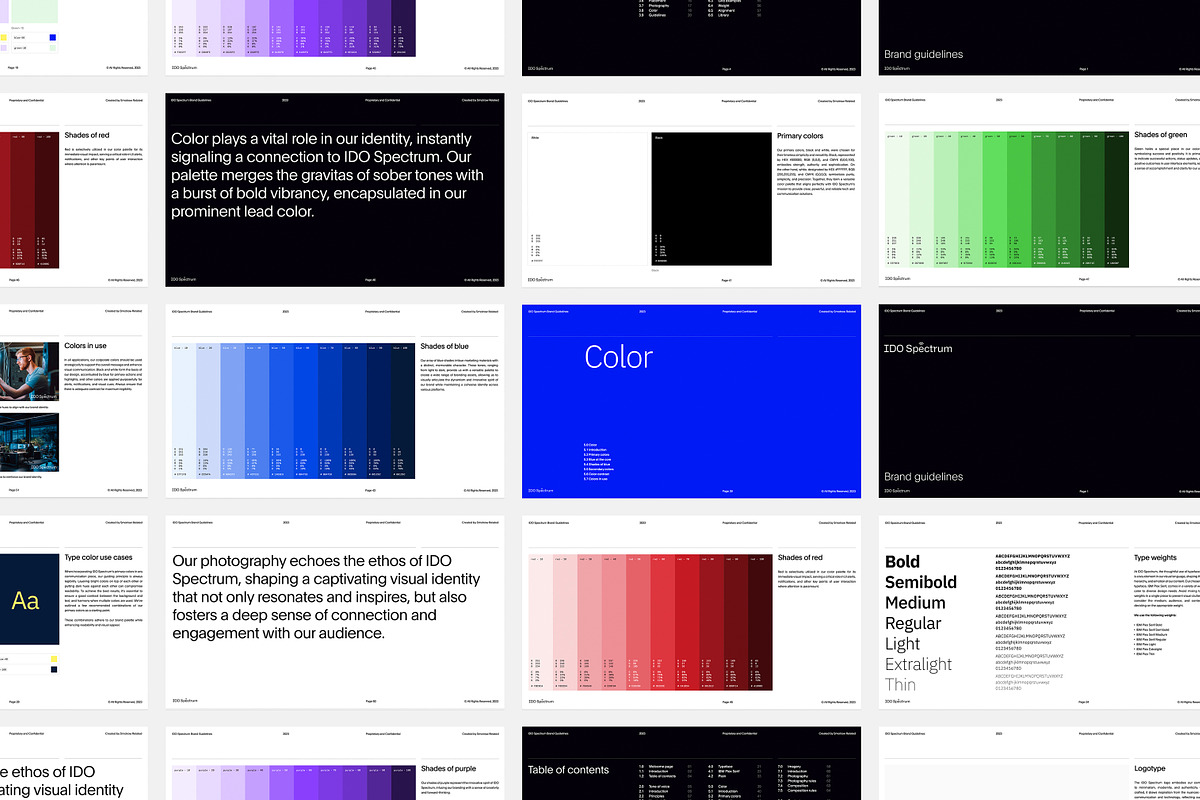The width and height of the screenshot is (1200, 800).
Task: Click the "Semibold" weight sample
Action: point(921,582)
